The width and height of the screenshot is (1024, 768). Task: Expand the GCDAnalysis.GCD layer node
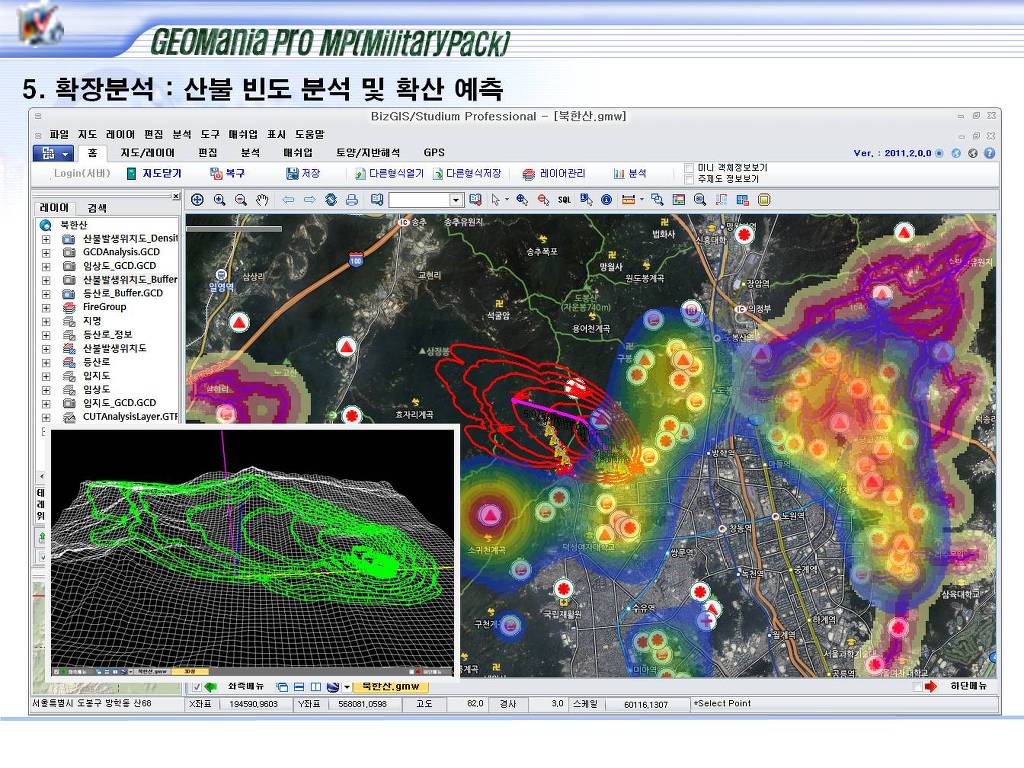click(45, 253)
